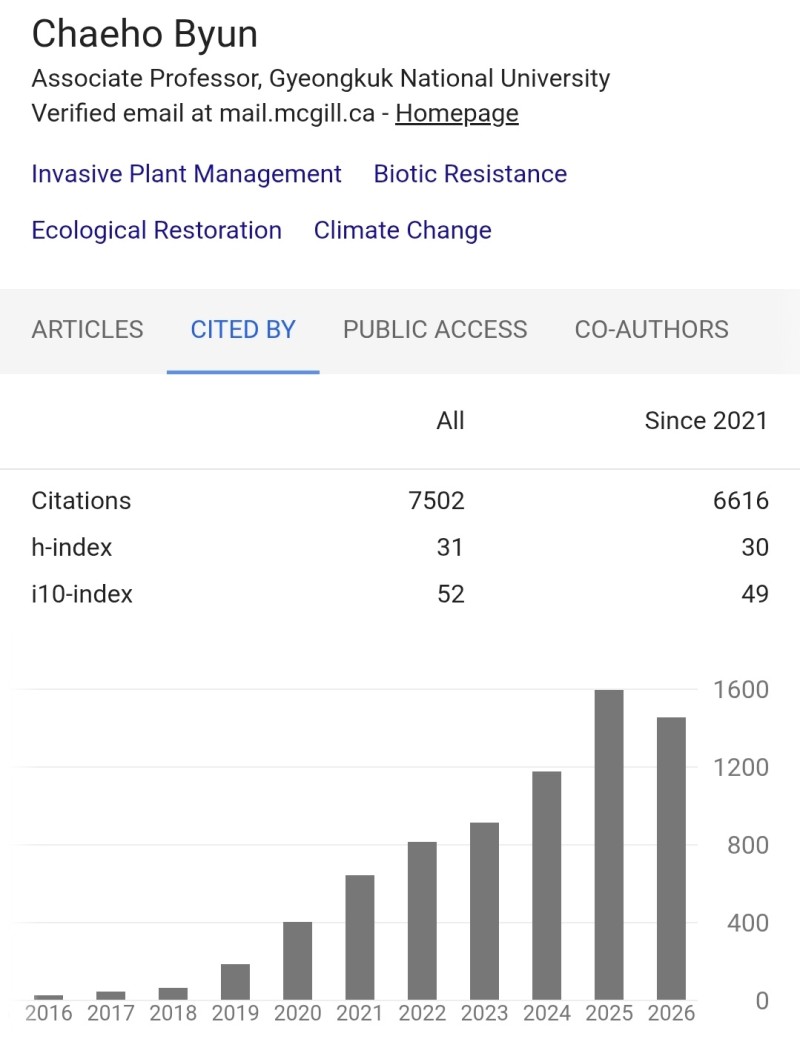
Task: Click the 2017 citations bar
Action: [x=111, y=995]
